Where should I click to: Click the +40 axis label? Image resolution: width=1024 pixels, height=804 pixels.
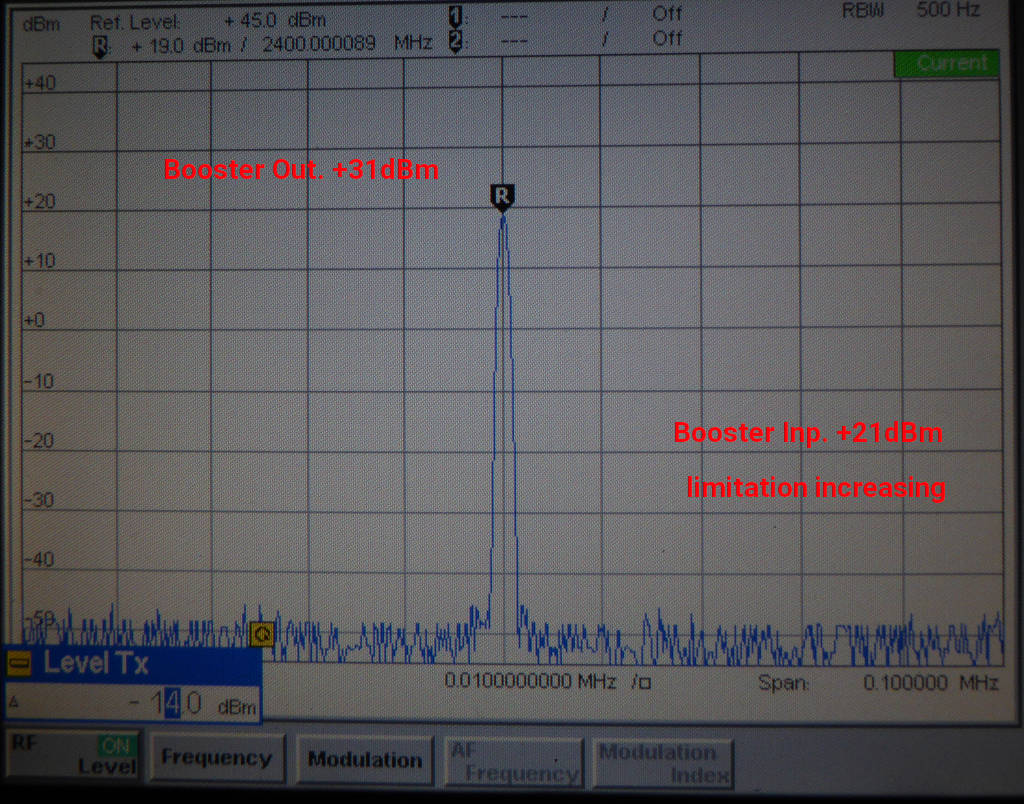click(40, 84)
